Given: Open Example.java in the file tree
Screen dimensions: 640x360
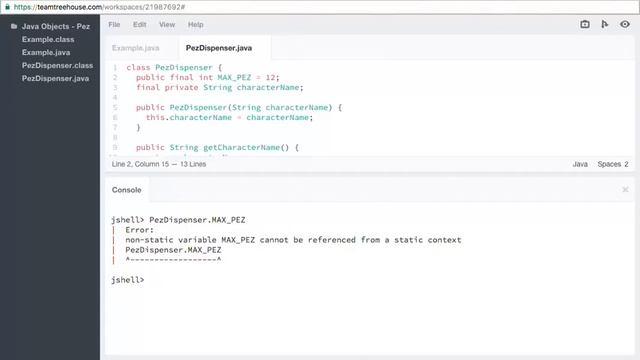Looking at the screenshot, I should [46, 52].
